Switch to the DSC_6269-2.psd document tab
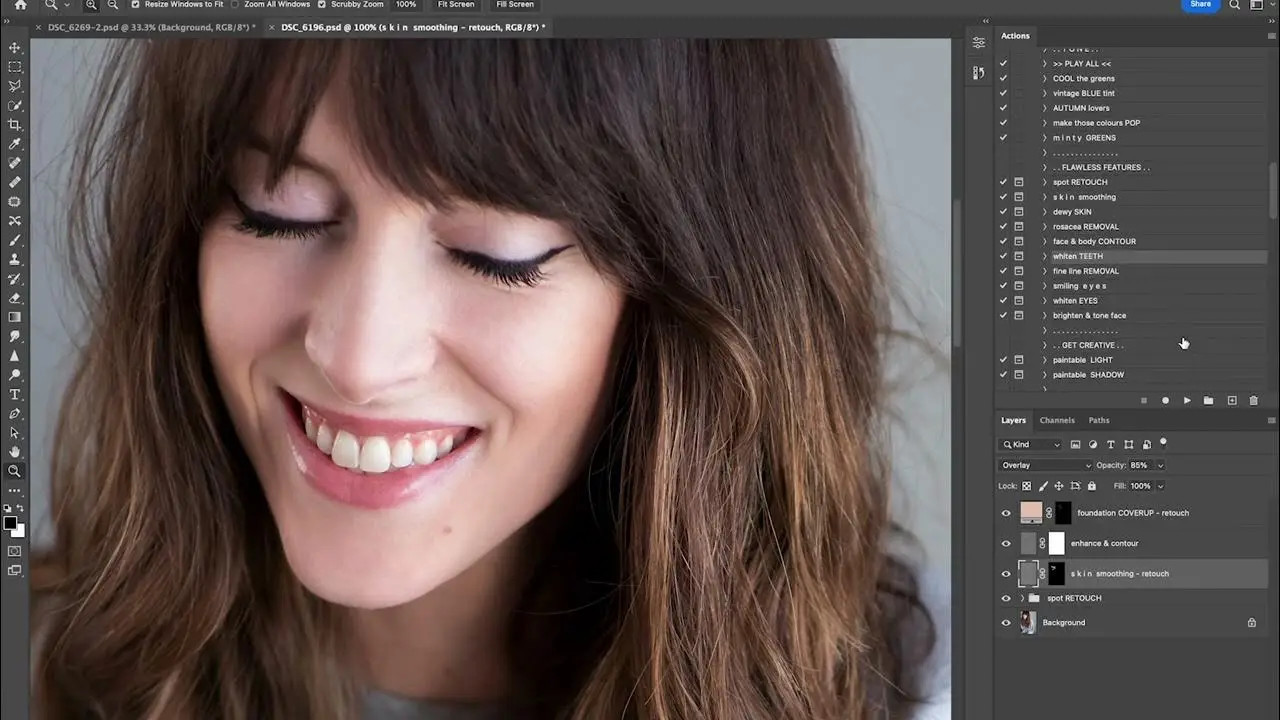Image resolution: width=1280 pixels, height=720 pixels. 151,27
